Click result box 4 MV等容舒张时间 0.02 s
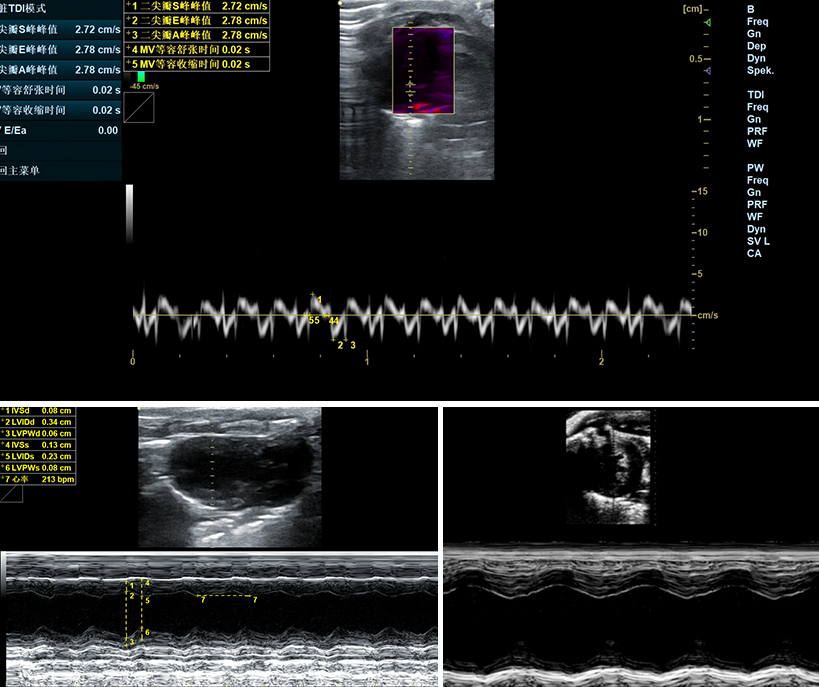The width and height of the screenshot is (819, 687). coord(197,50)
